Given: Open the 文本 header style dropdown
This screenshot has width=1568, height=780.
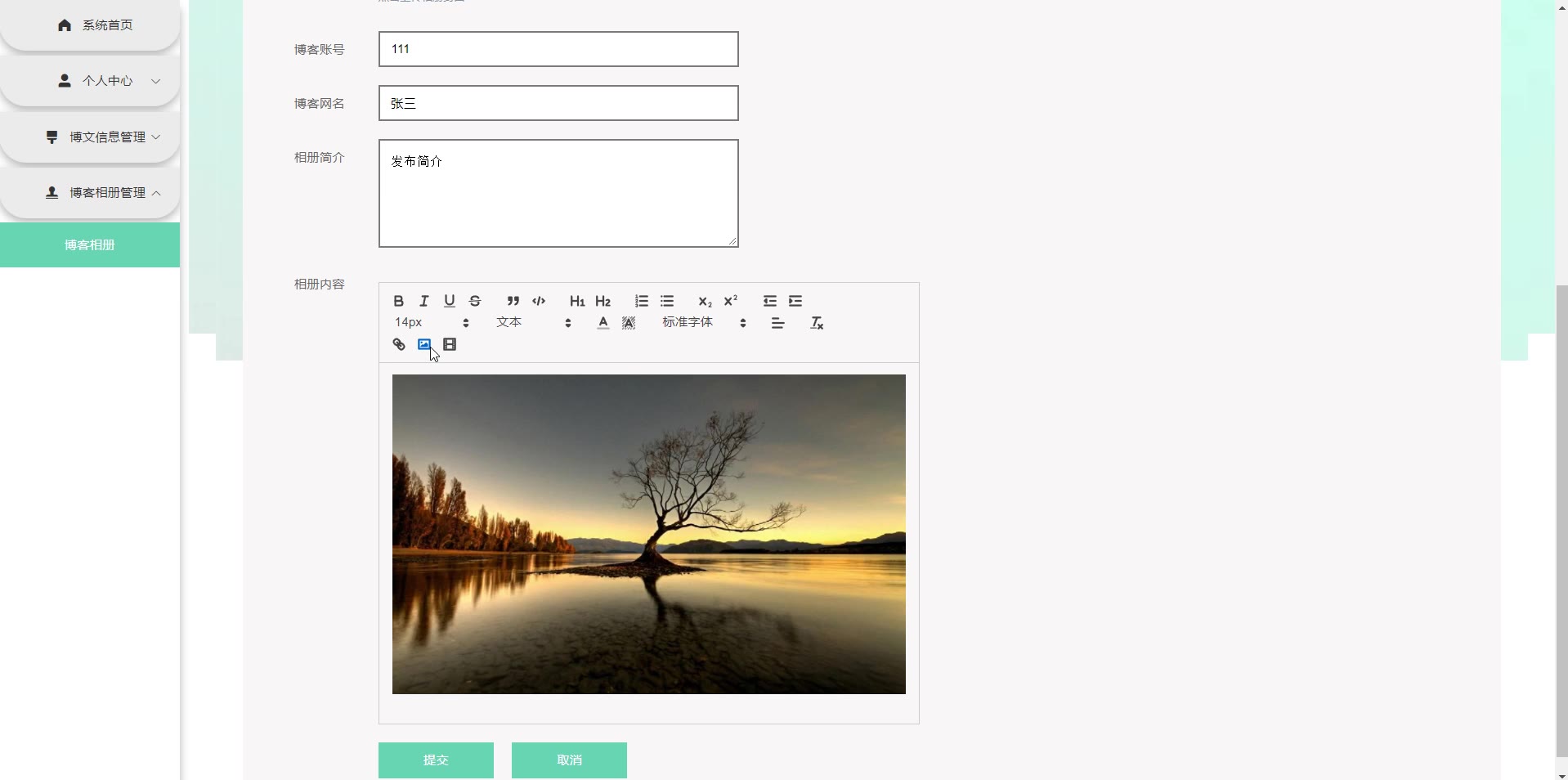Looking at the screenshot, I should point(533,323).
